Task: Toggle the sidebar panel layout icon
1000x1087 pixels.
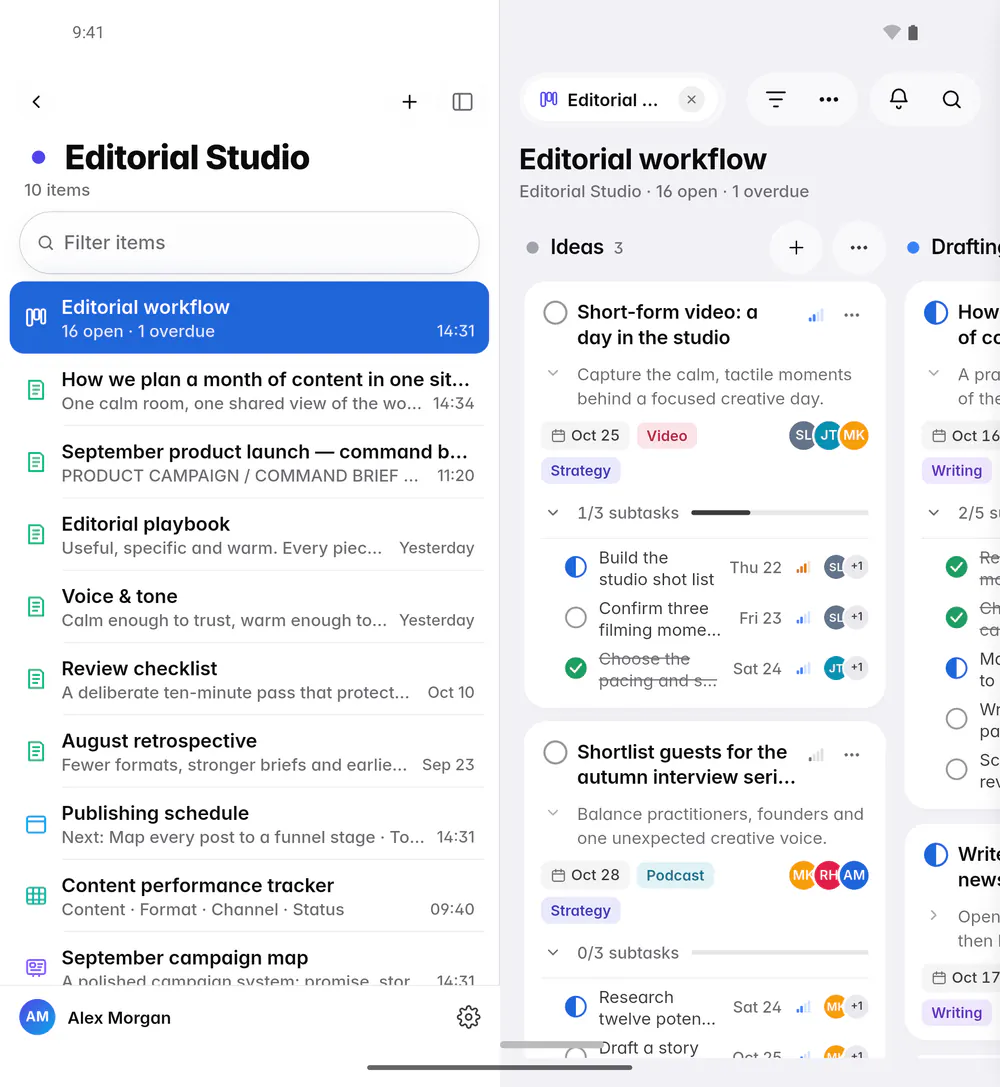Action: click(x=462, y=102)
